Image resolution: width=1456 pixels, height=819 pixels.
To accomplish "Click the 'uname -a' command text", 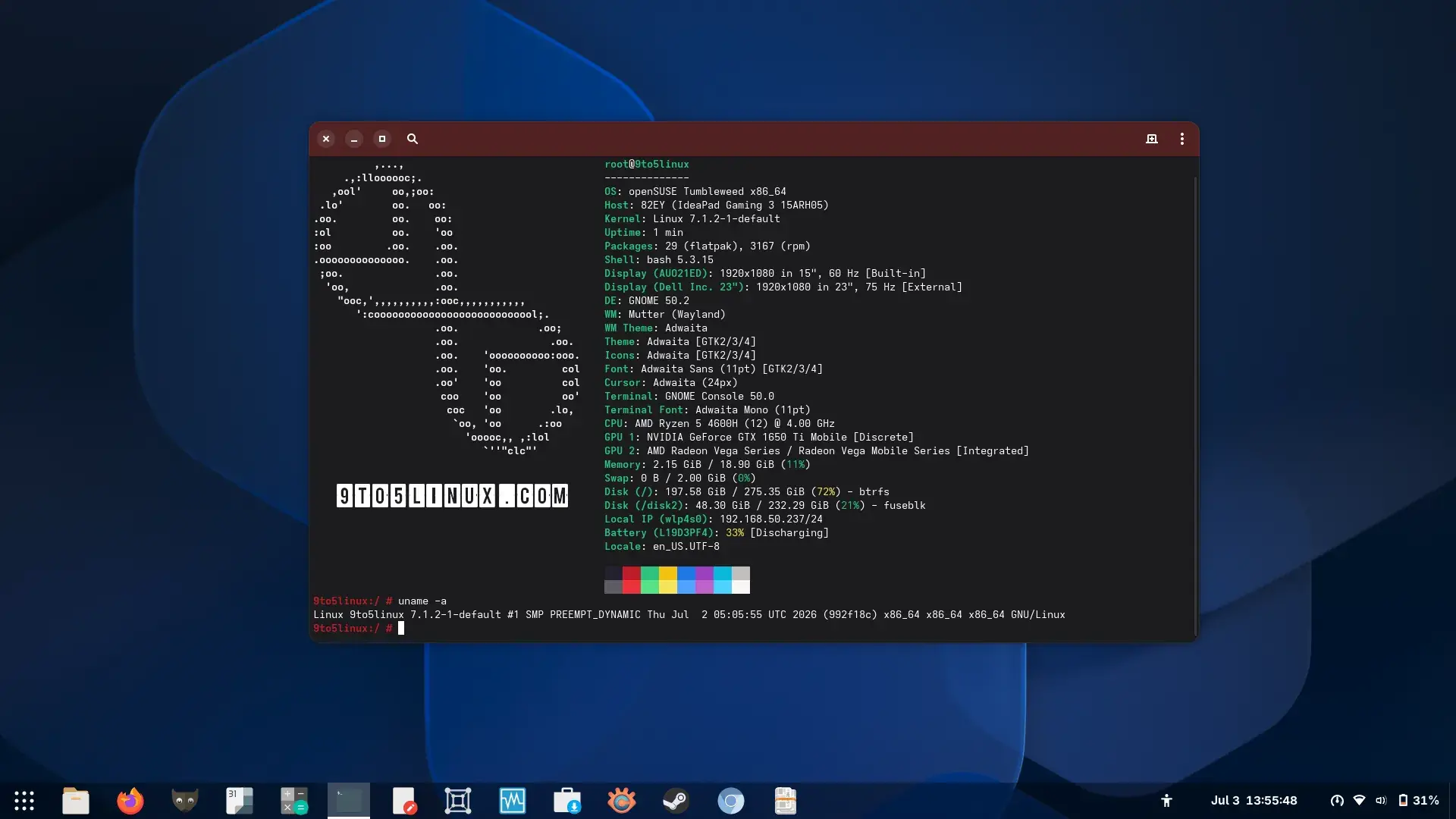I will tap(422, 601).
